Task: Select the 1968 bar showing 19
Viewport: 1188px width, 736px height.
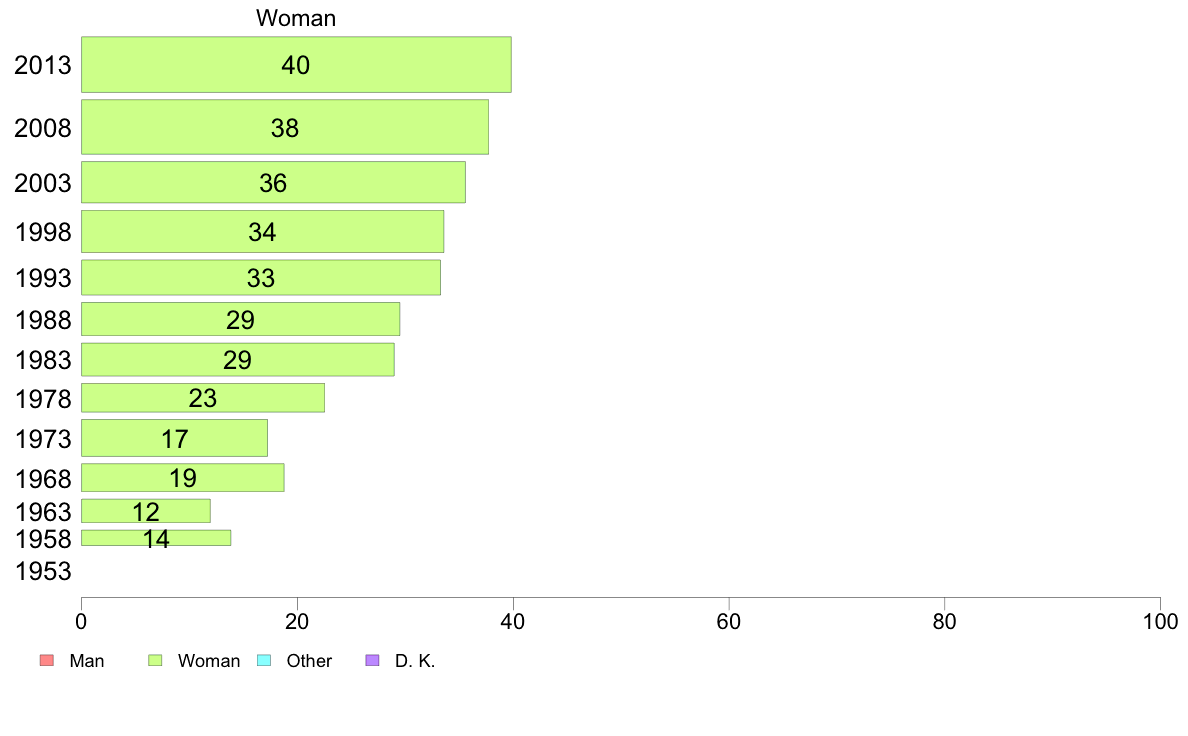Action: (183, 478)
